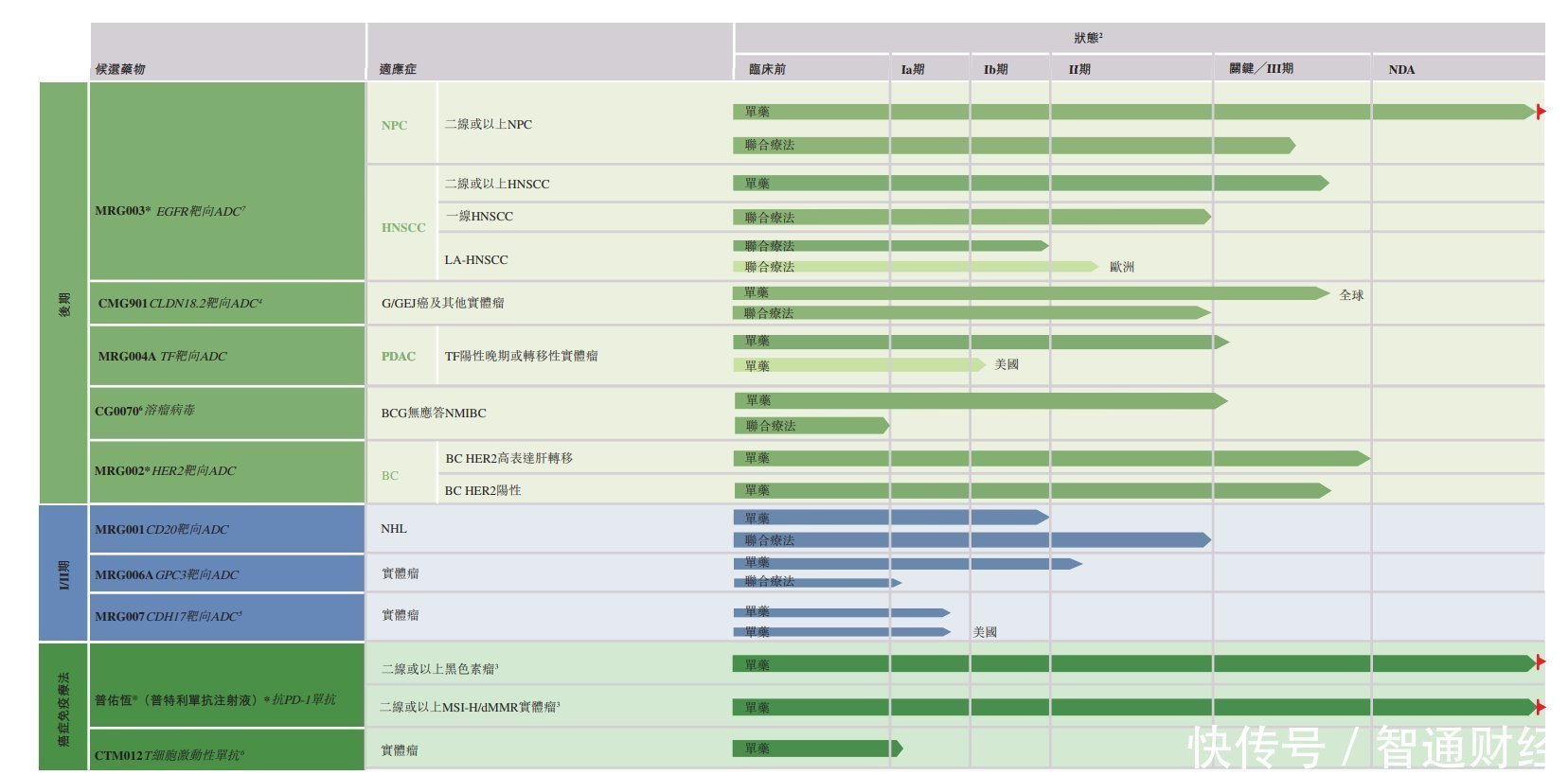Select the 關鍵/III期 column header
Viewport: 1568px width, 775px height.
(1261, 68)
